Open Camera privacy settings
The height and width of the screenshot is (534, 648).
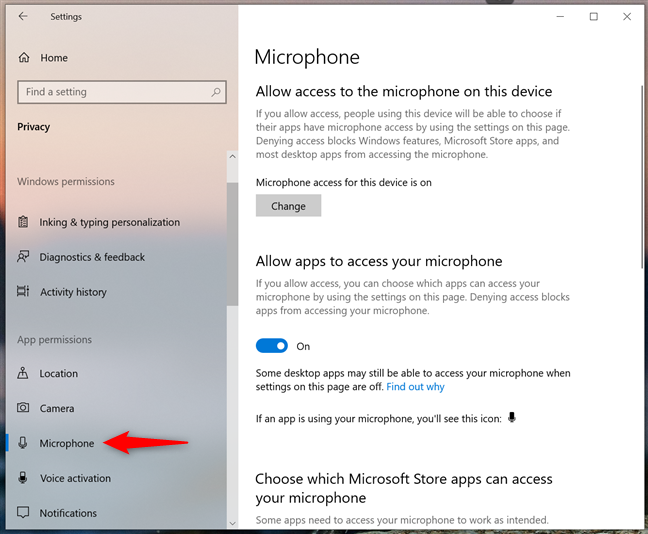click(57, 408)
